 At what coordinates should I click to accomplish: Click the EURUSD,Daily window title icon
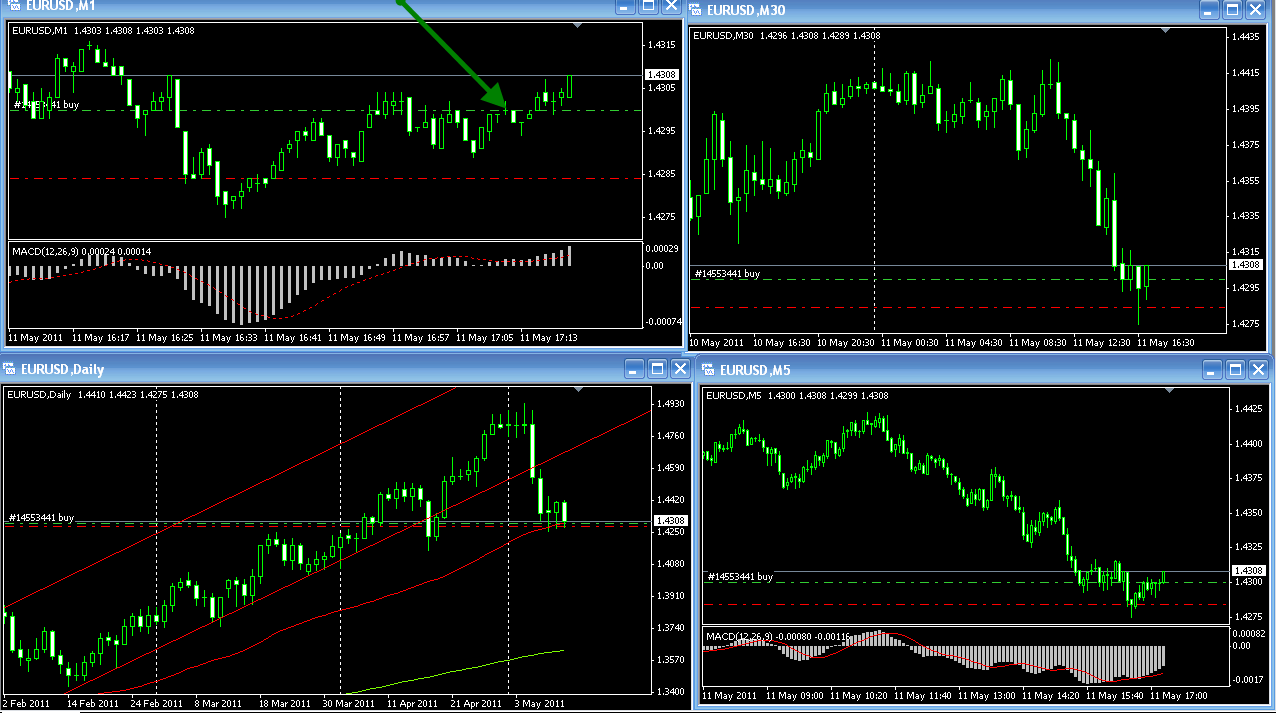[x=10, y=369]
